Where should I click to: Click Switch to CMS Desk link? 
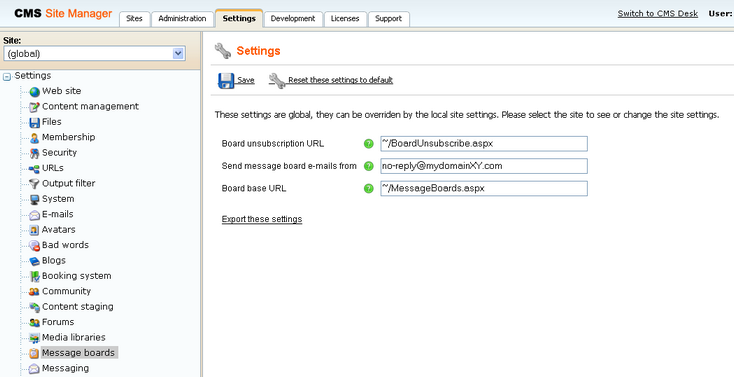tap(658, 14)
